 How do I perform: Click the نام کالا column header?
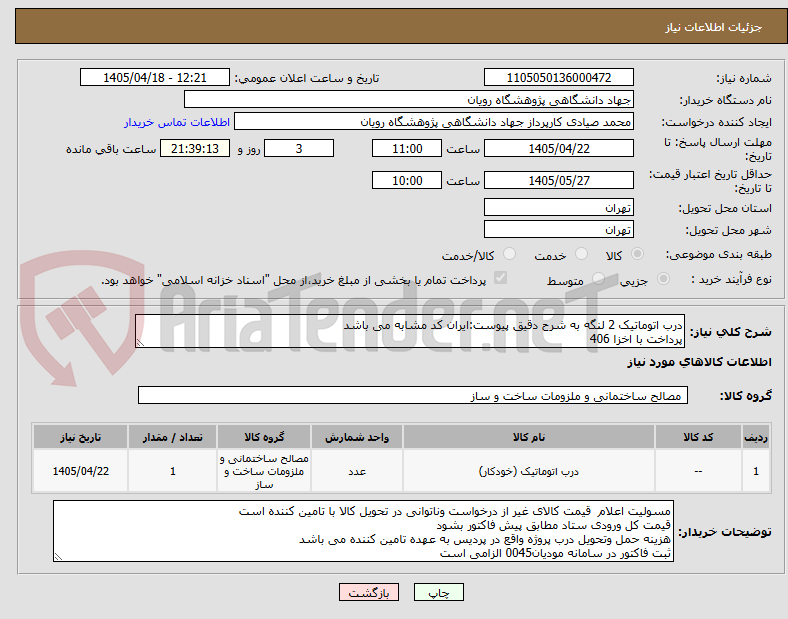point(529,437)
